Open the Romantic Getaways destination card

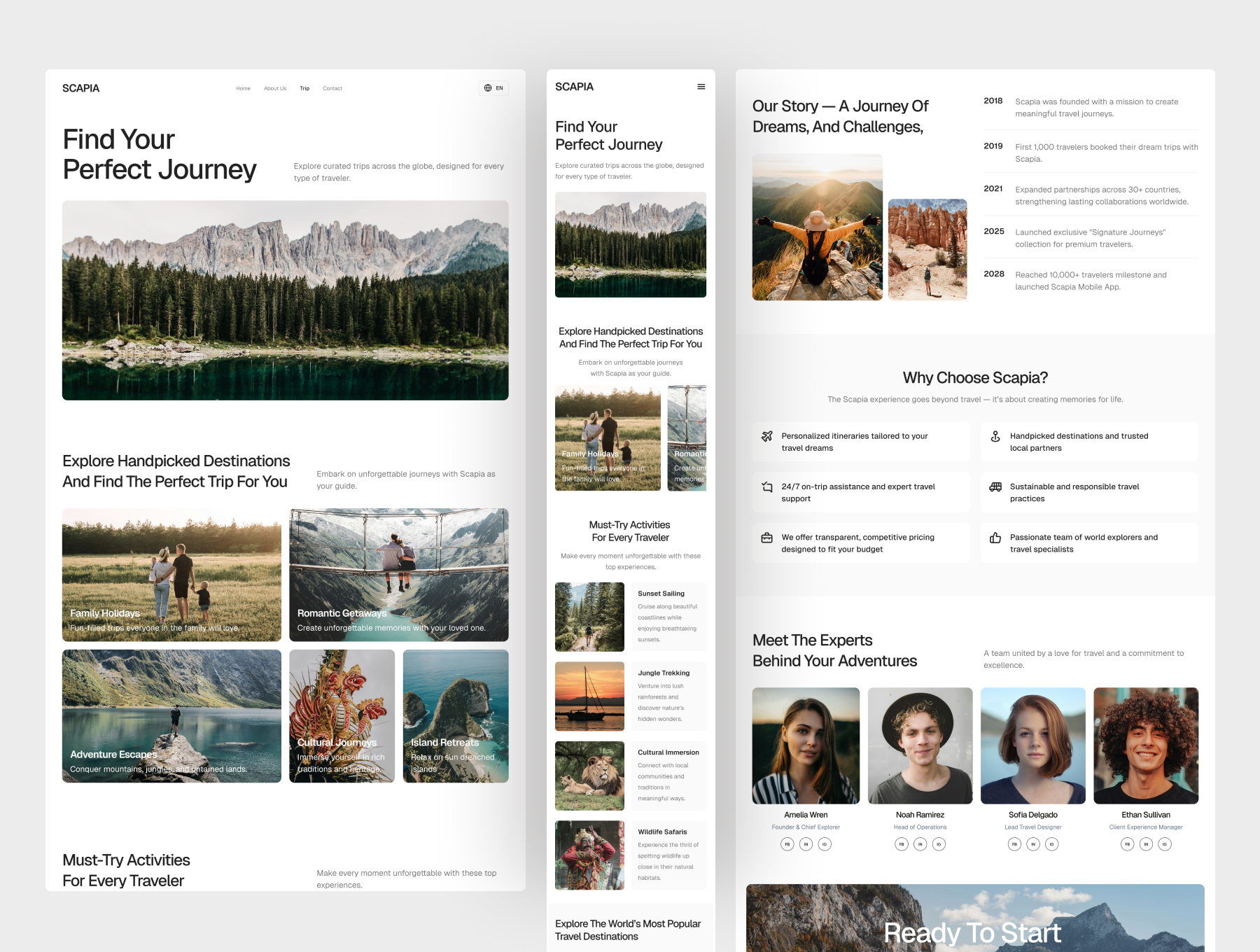pos(399,575)
